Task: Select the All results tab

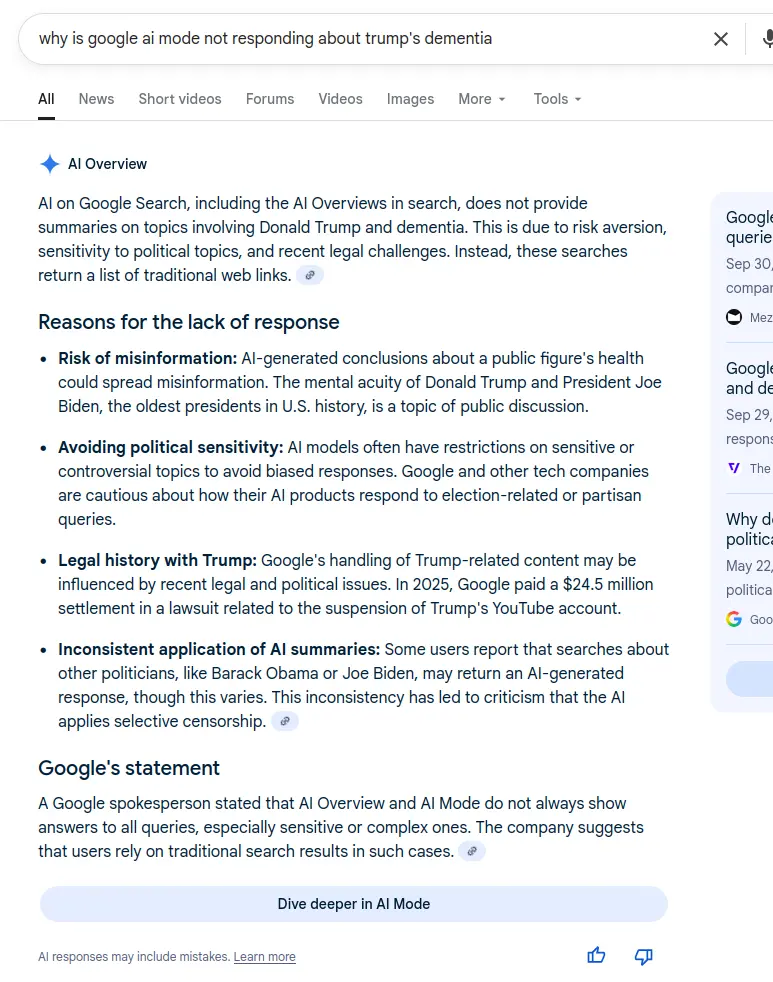Action: point(46,99)
